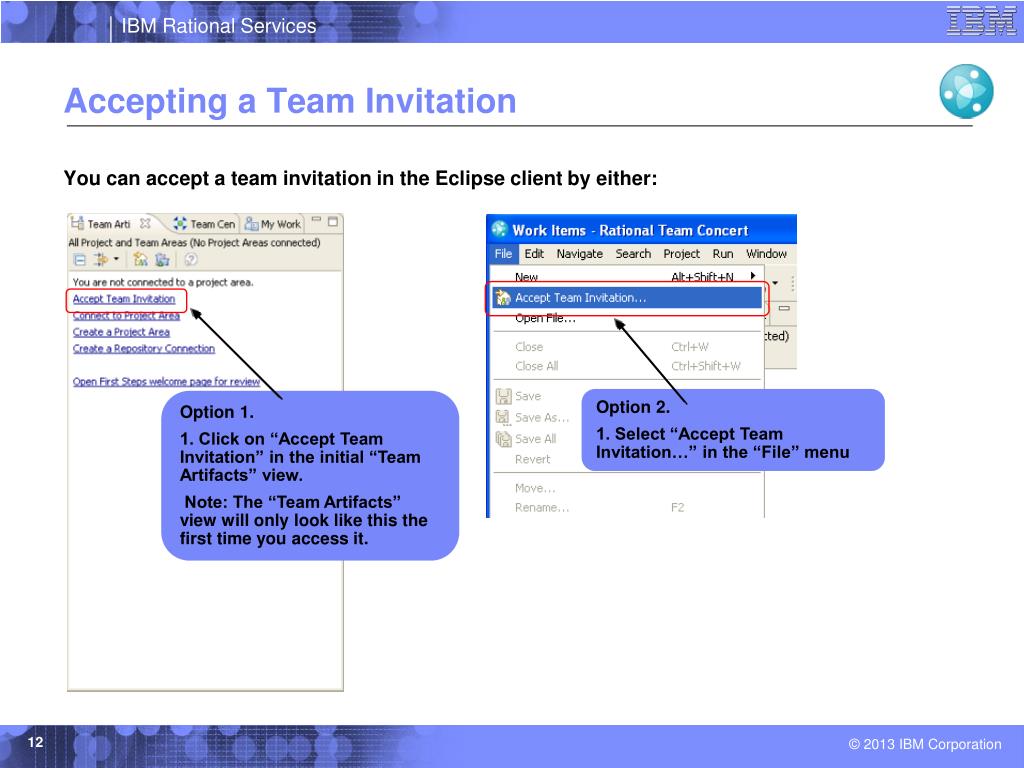
Task: Click the Save floppy disk icon
Action: 504,396
